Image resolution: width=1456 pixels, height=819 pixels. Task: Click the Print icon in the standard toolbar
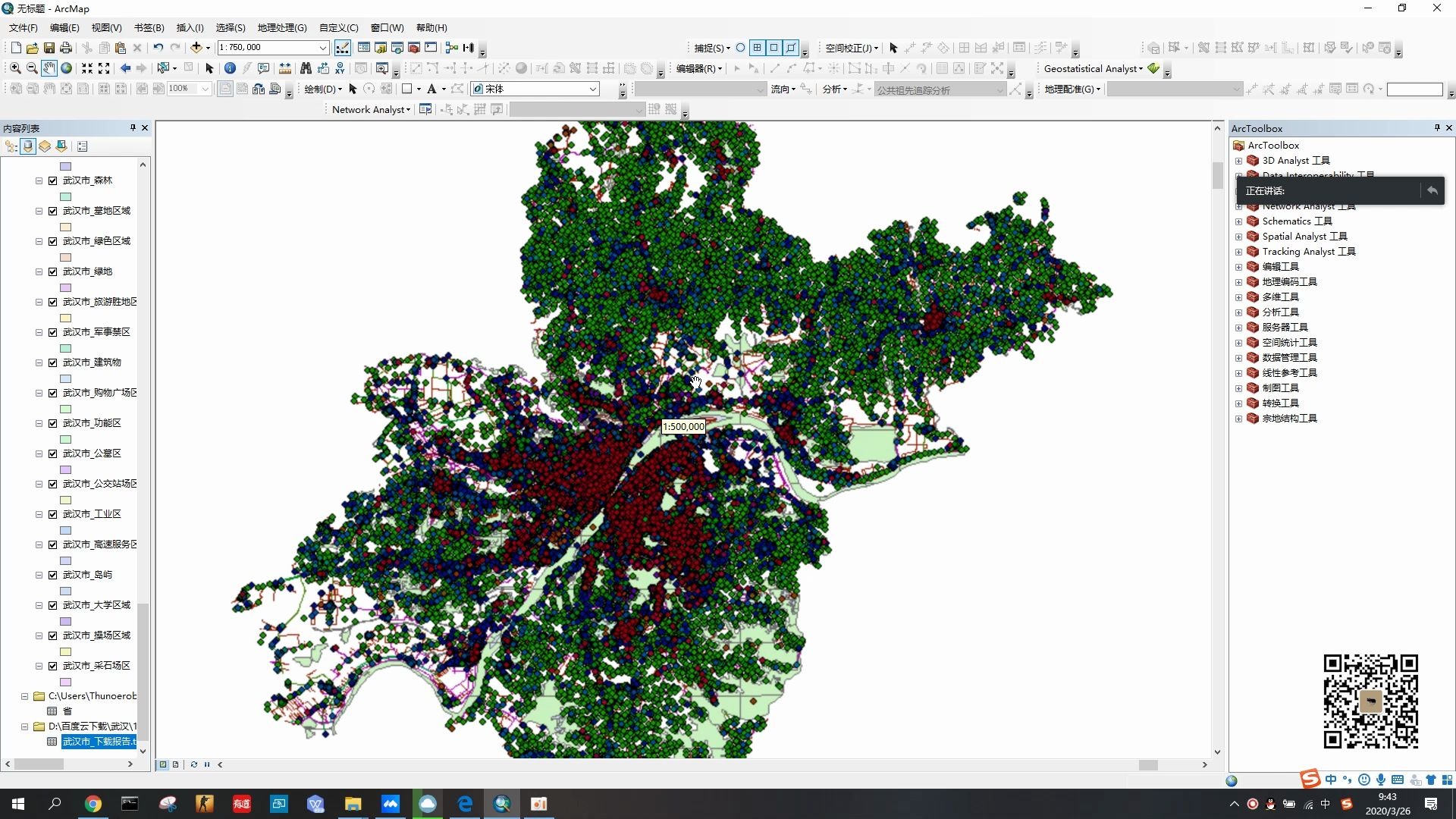pyautogui.click(x=66, y=48)
